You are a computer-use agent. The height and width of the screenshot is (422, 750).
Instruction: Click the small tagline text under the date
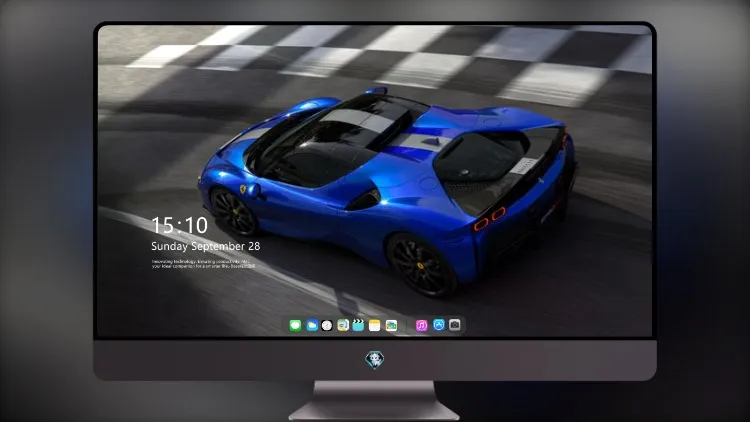(203, 264)
